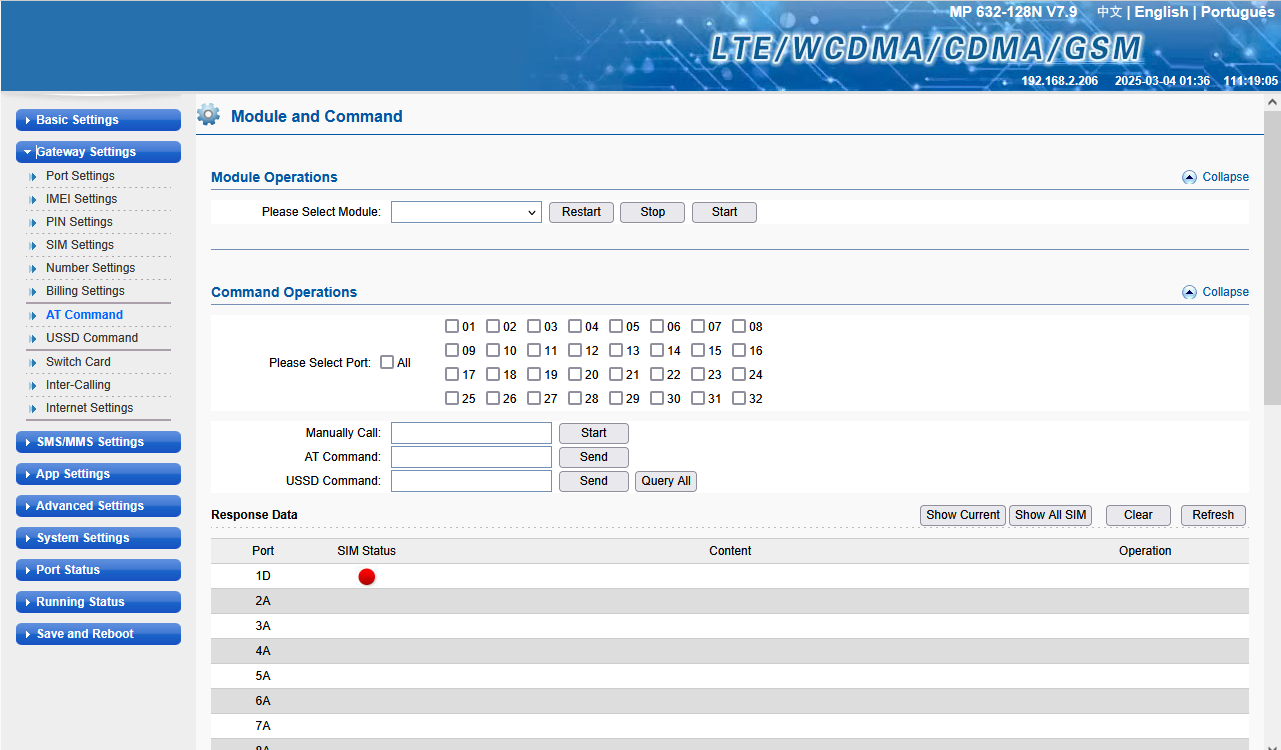Click the Collapse arrow icon for Module Operations

click(x=1189, y=177)
